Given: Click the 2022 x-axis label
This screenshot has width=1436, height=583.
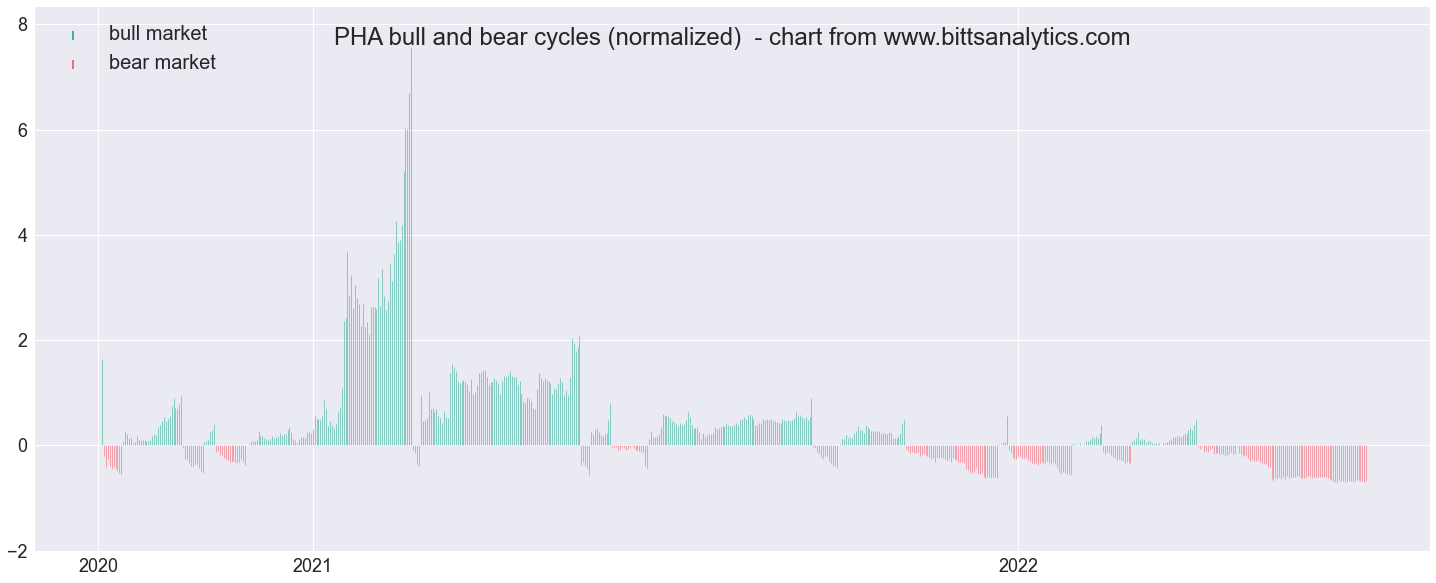Looking at the screenshot, I should pos(1018,566).
